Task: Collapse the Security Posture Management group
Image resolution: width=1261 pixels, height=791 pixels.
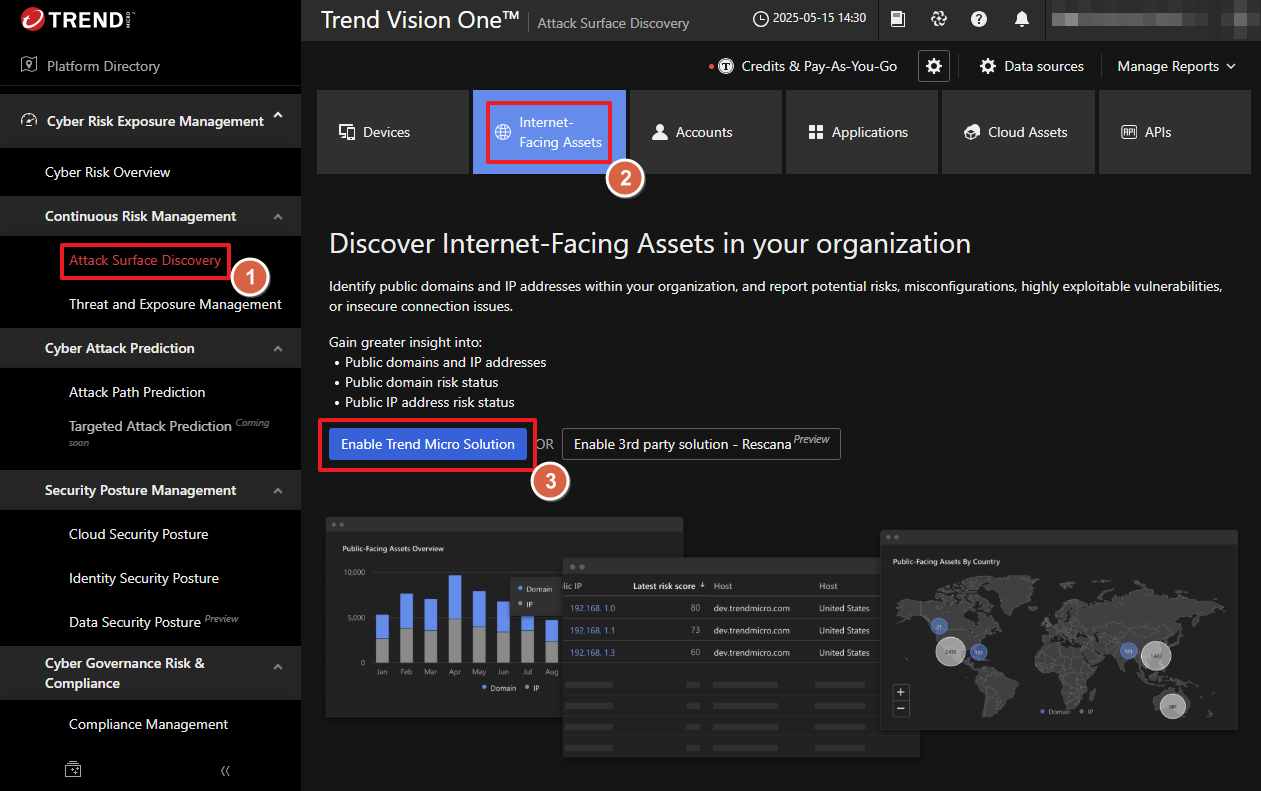Action: (x=278, y=491)
